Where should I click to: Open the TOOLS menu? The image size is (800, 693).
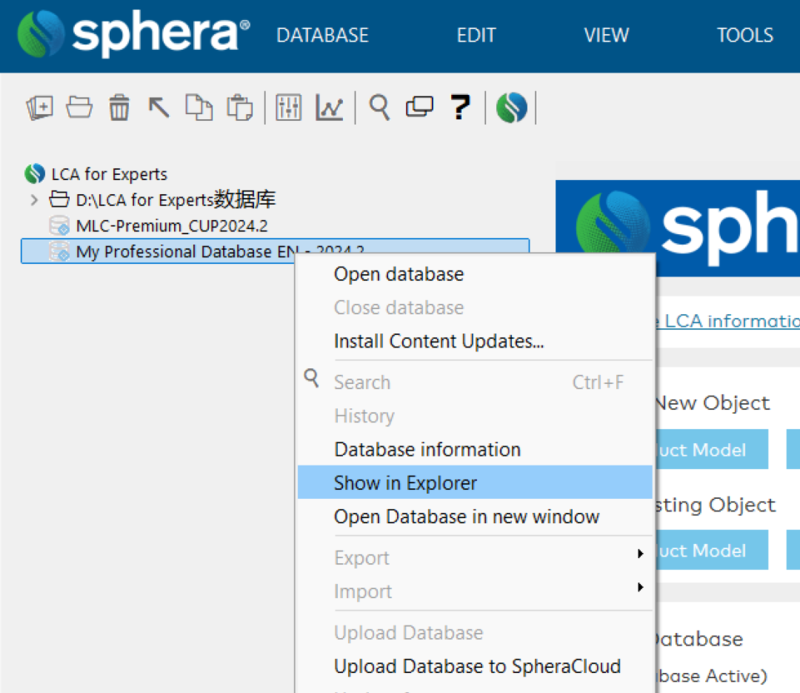745,35
